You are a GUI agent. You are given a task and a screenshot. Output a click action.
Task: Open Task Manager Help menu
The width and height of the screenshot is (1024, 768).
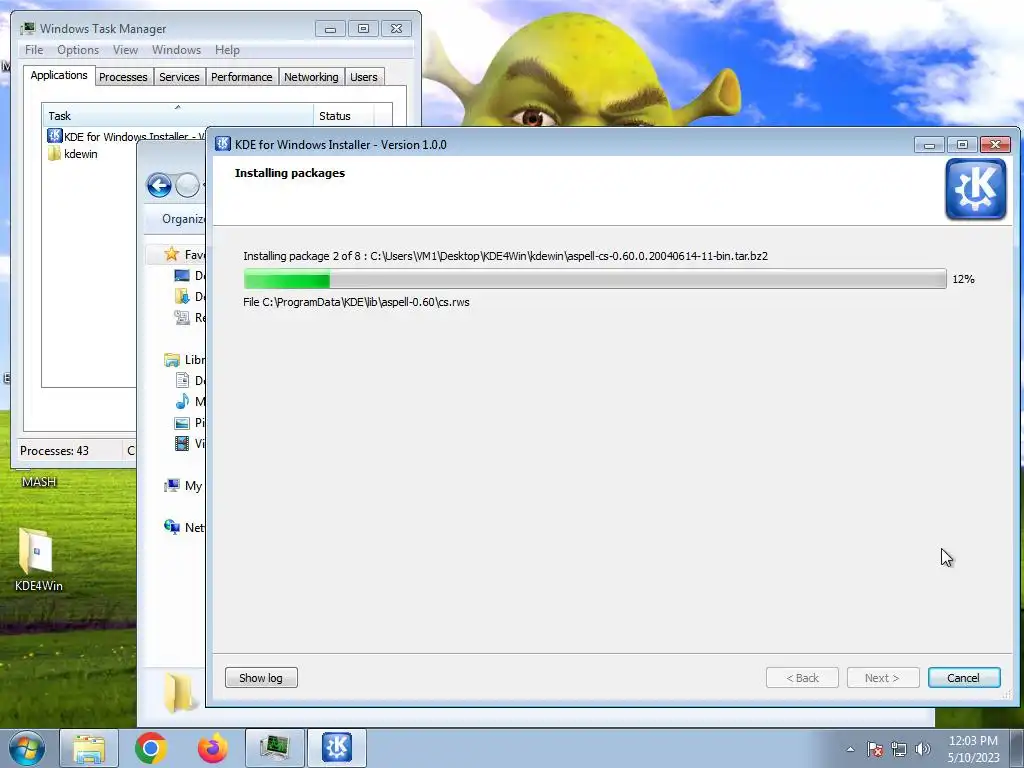click(x=227, y=50)
